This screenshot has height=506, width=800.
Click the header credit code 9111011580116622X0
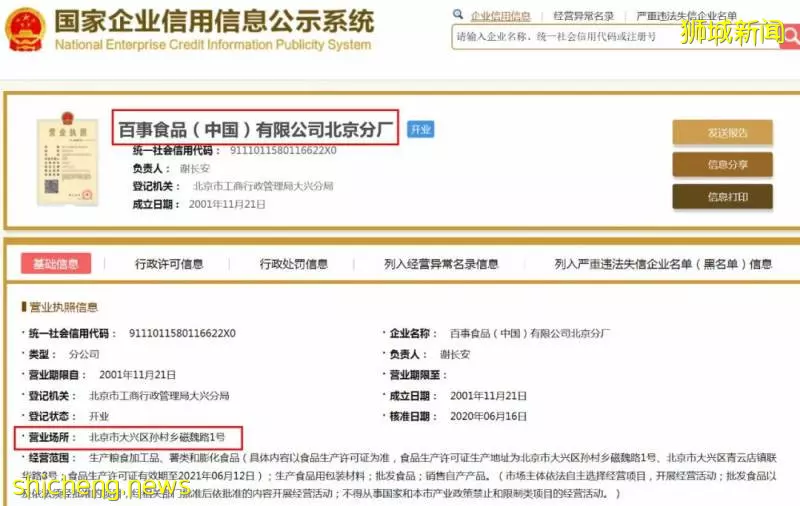283,150
